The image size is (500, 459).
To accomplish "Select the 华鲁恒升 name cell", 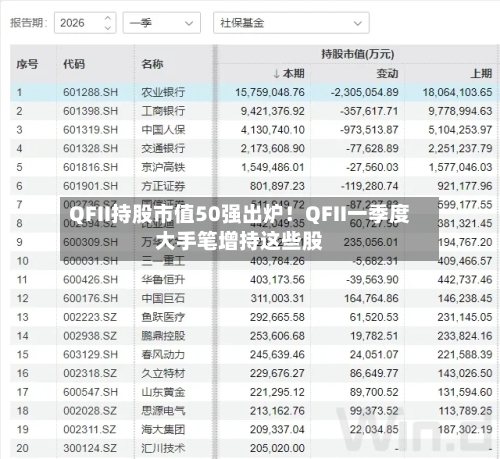I will coord(163,280).
